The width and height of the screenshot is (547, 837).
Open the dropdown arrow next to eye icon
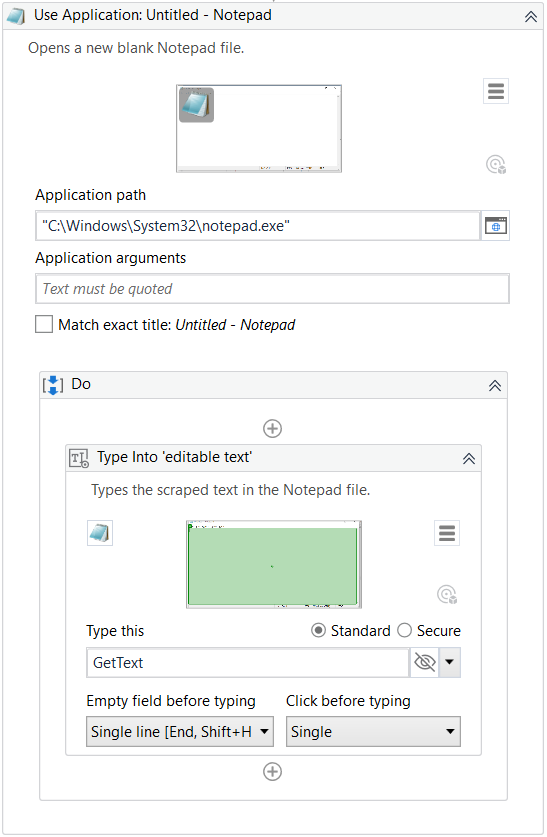click(449, 663)
